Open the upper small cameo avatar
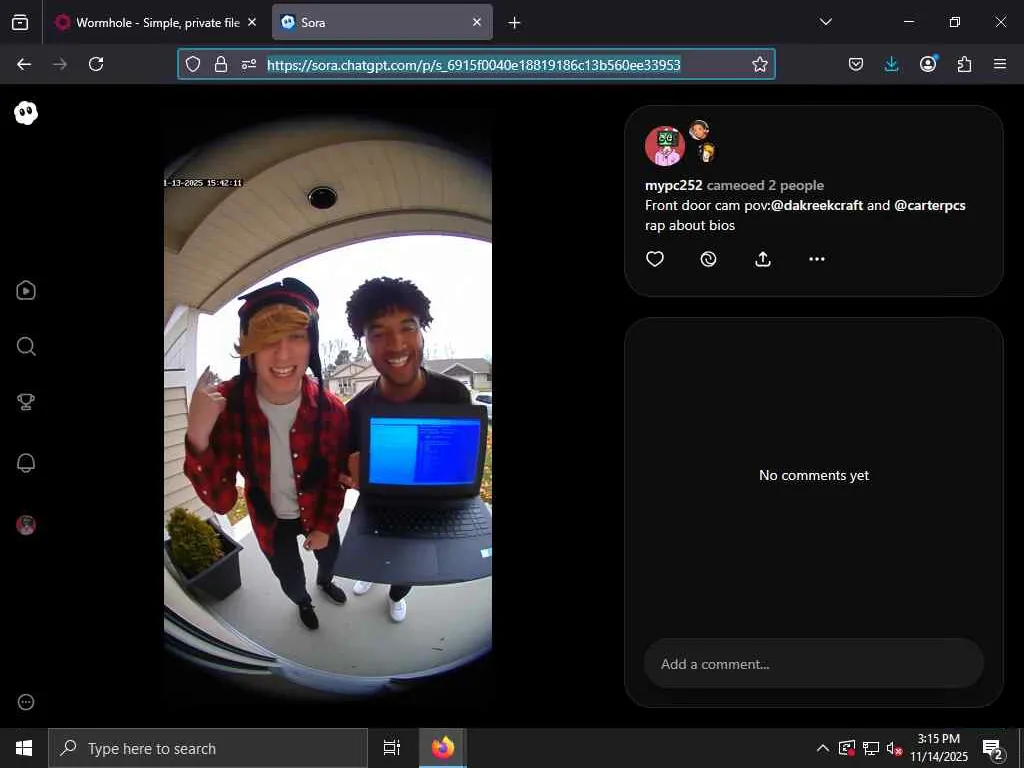The width and height of the screenshot is (1024, 768). click(x=699, y=130)
